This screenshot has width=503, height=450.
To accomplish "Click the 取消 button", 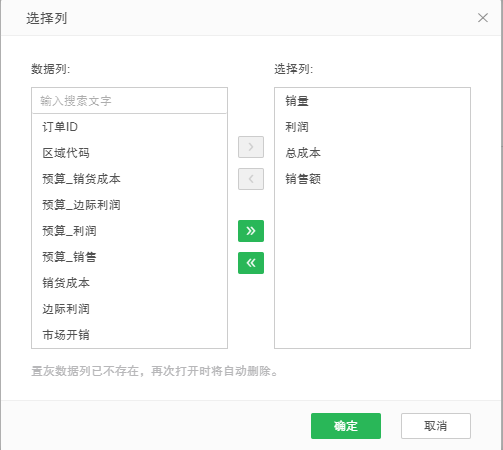I will 436,426.
